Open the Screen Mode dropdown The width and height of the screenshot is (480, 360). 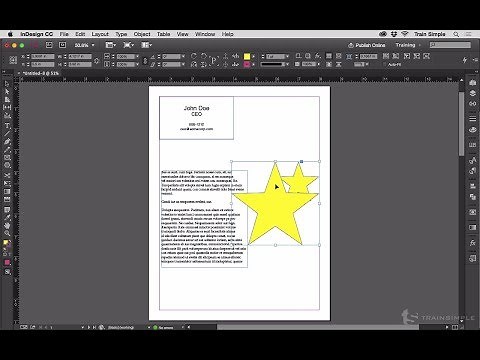coord(128,45)
